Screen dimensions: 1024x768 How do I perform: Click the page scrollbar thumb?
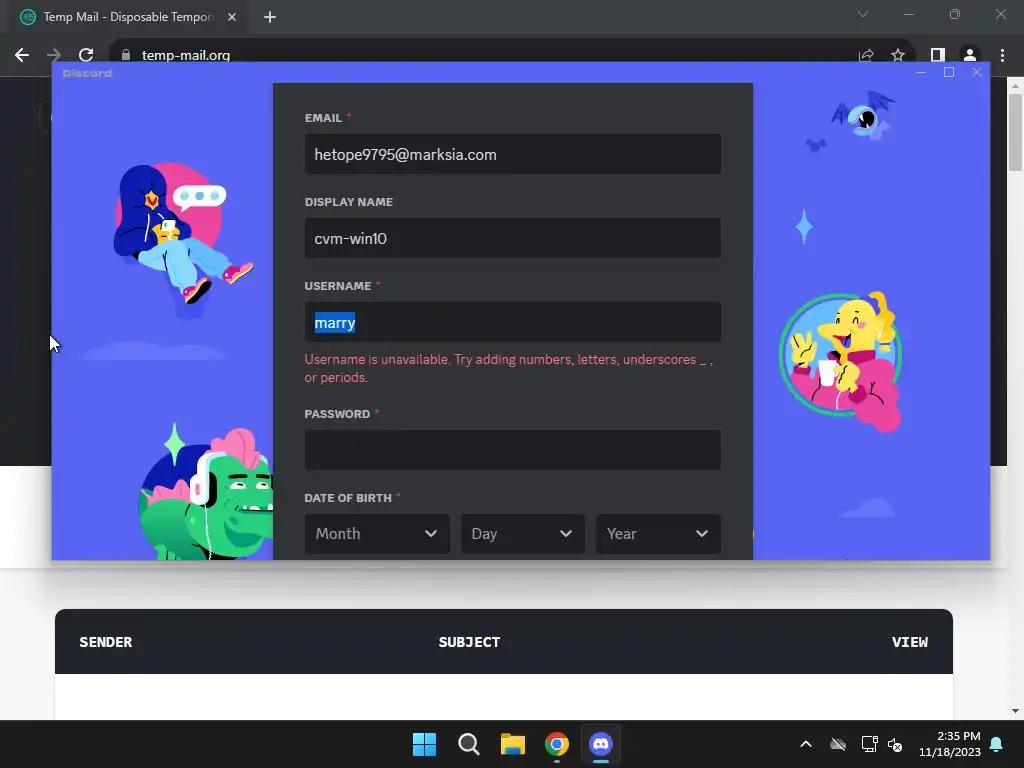pyautogui.click(x=1015, y=133)
